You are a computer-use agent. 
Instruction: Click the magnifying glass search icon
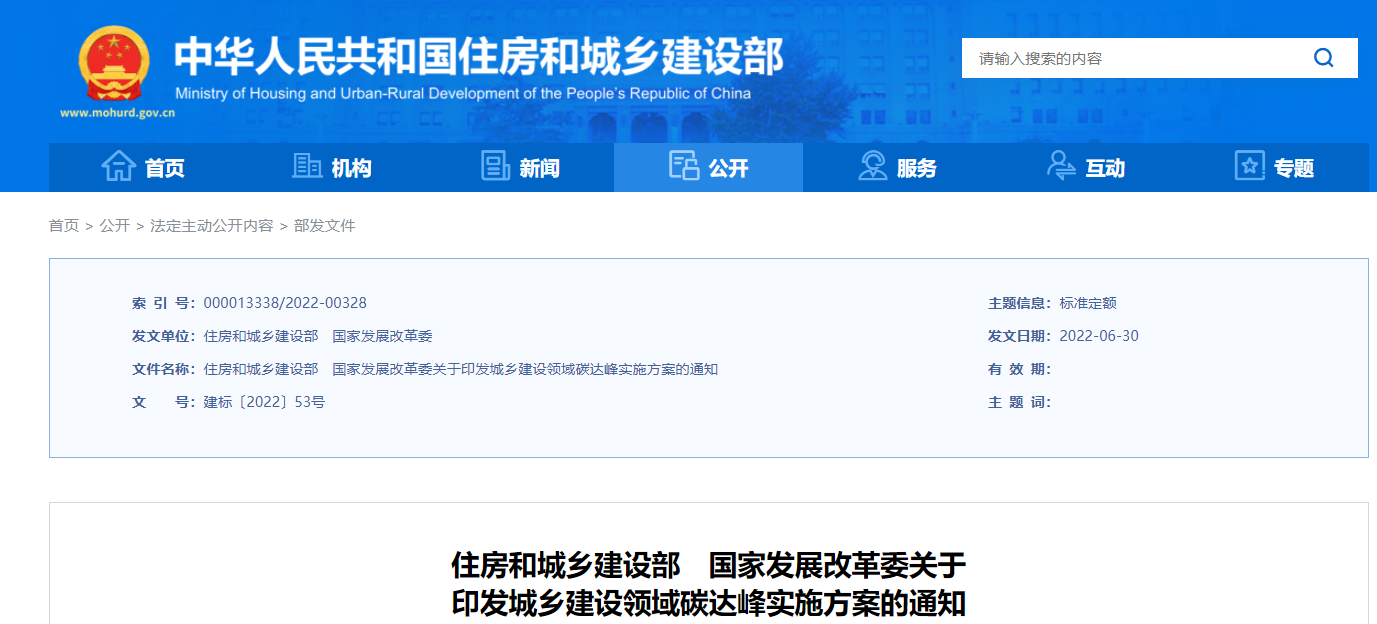click(x=1323, y=58)
